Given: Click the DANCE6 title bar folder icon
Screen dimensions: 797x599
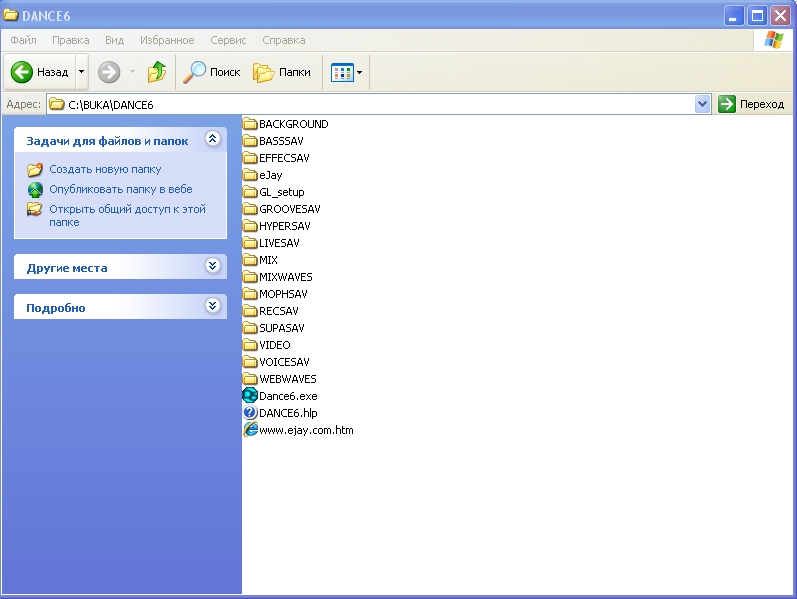Looking at the screenshot, I should [11, 15].
